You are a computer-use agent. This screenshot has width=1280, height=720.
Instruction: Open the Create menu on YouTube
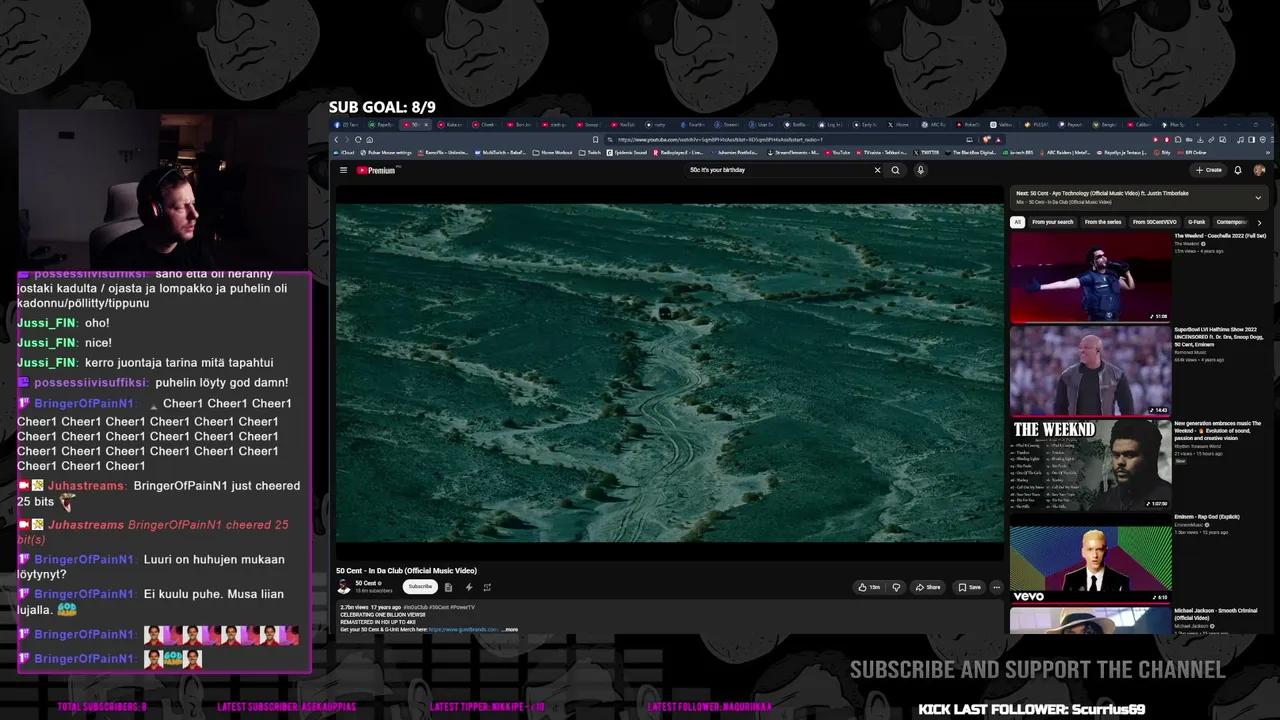(1208, 170)
